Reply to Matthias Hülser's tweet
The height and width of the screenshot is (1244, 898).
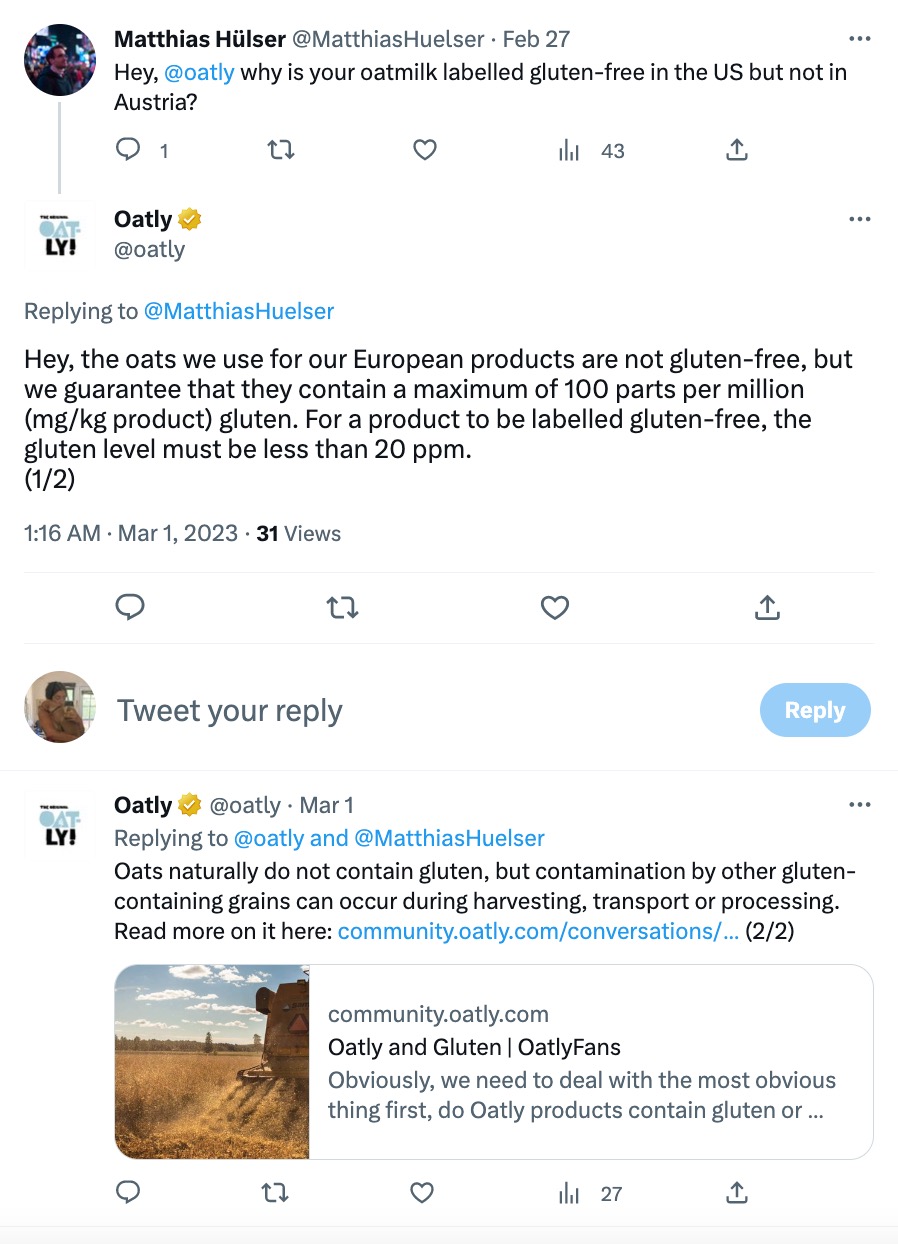[129, 150]
